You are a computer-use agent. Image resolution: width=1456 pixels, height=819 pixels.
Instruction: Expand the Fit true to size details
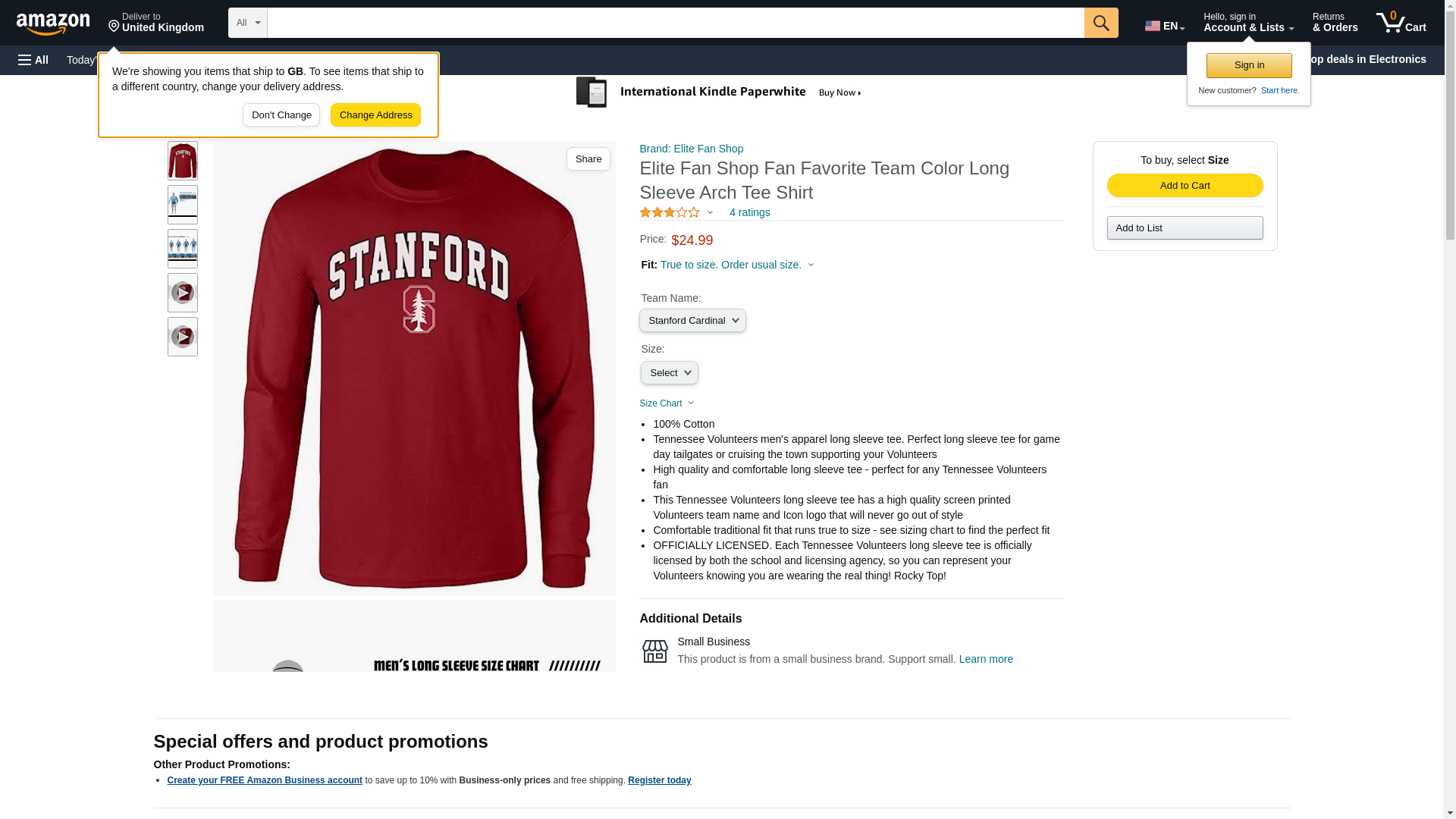pyautogui.click(x=736, y=265)
